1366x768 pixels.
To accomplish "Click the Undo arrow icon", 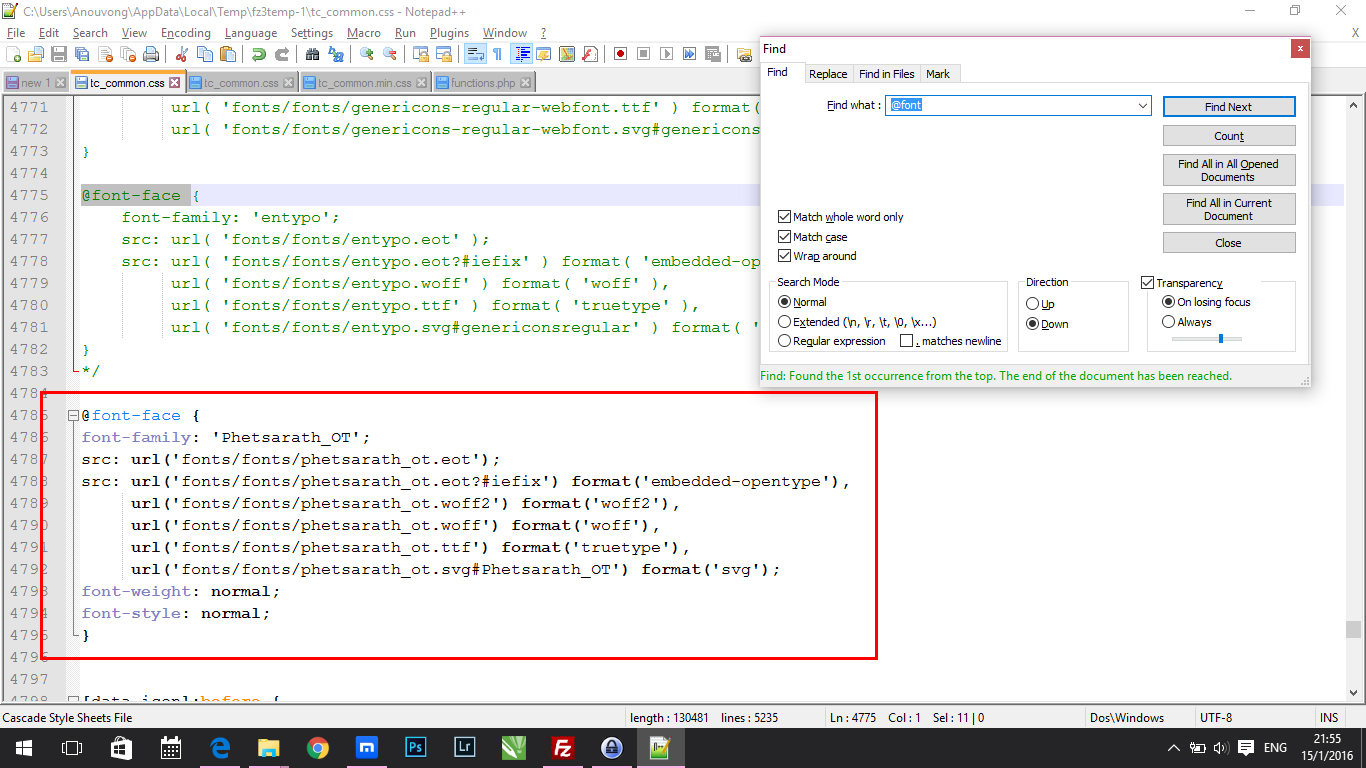I will coord(259,54).
